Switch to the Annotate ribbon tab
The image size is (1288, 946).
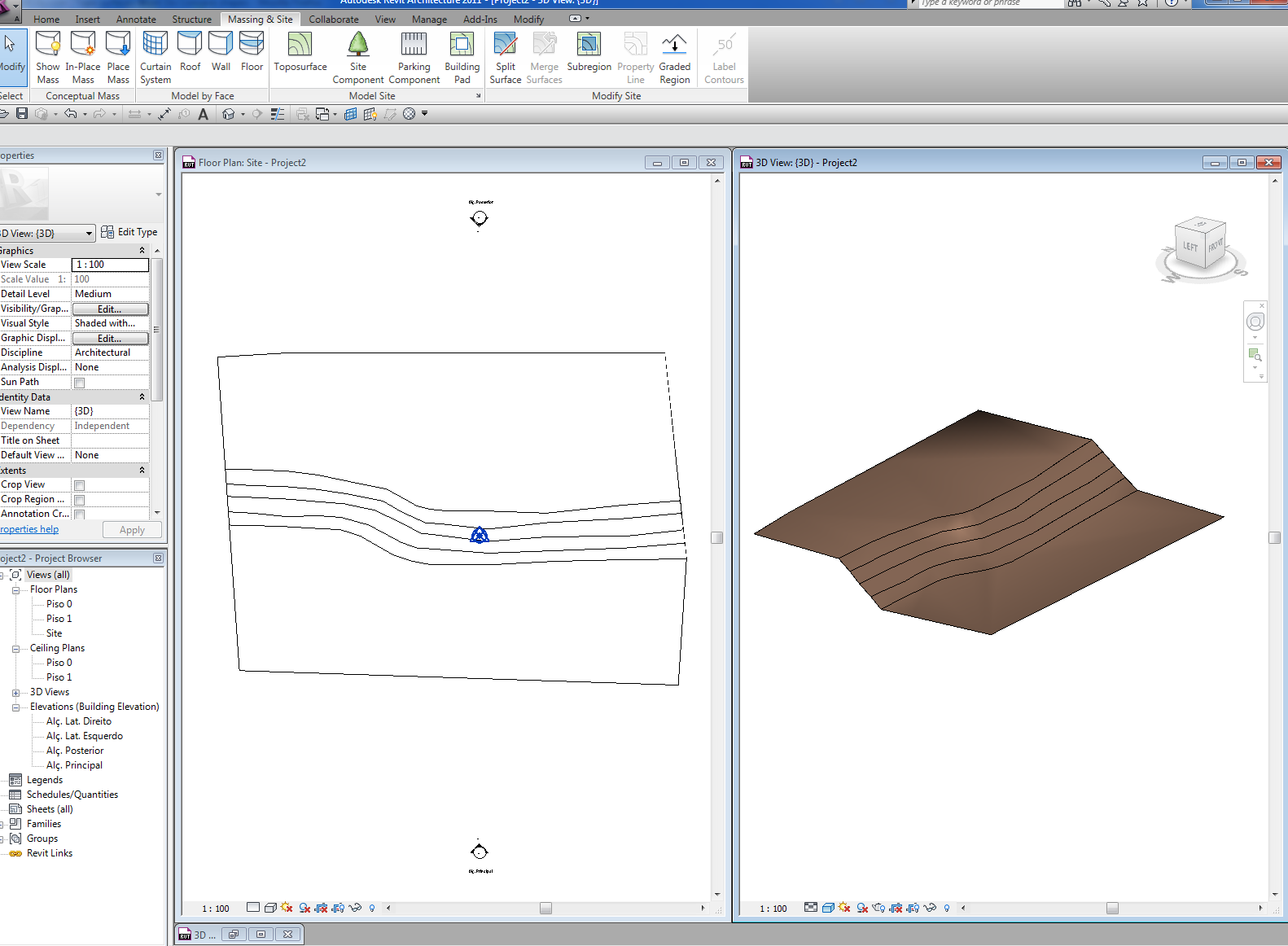136,19
